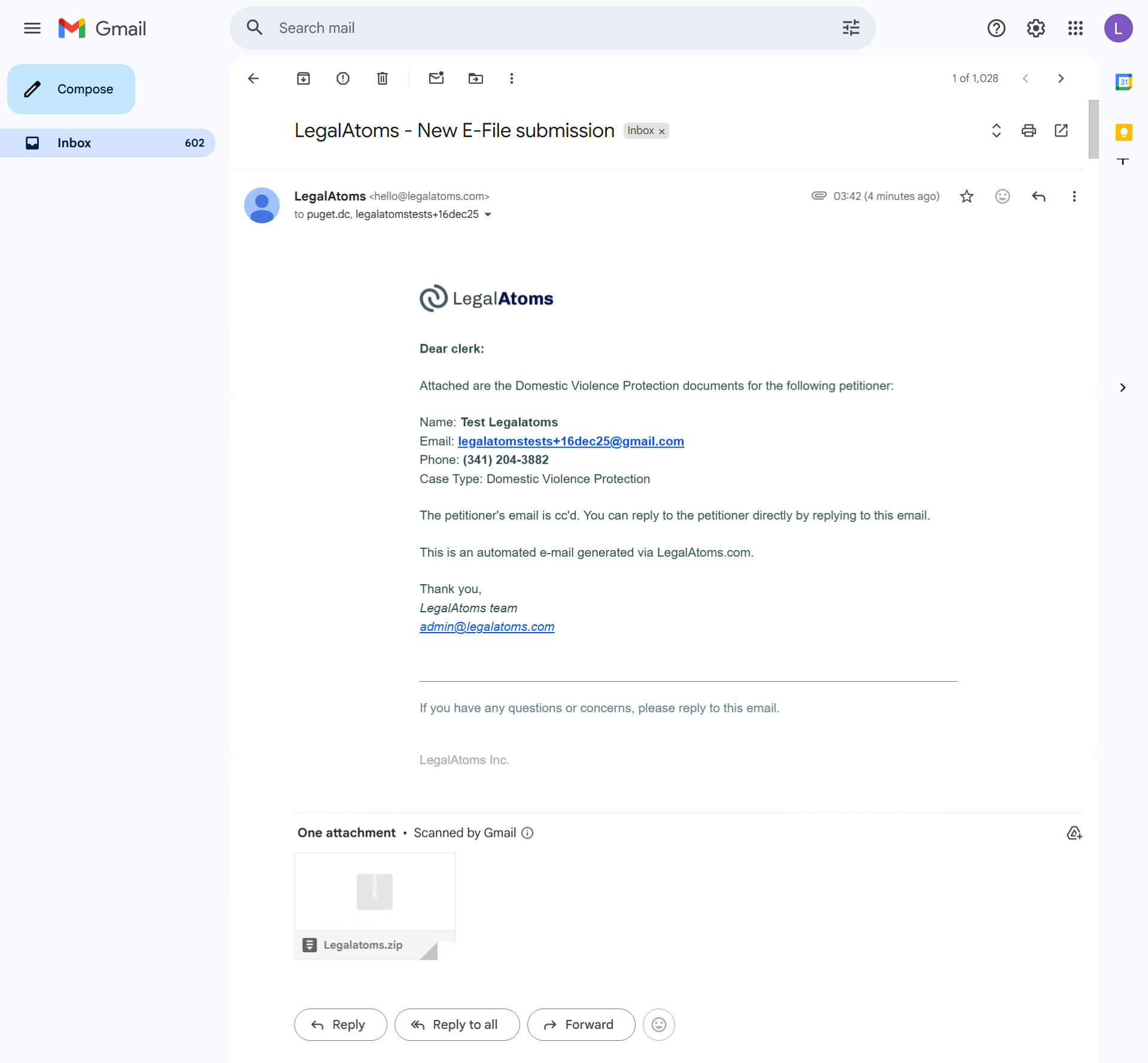Open the Move to folder icon
Screen dimensions: 1148x1063
coord(476,78)
